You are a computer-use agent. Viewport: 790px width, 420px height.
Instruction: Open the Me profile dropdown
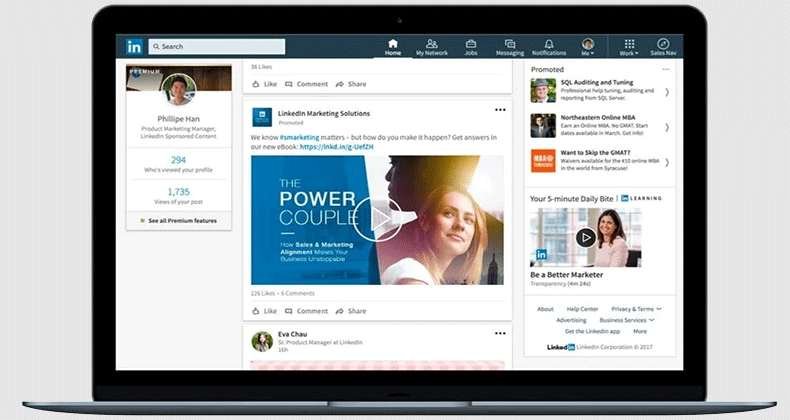[x=588, y=47]
